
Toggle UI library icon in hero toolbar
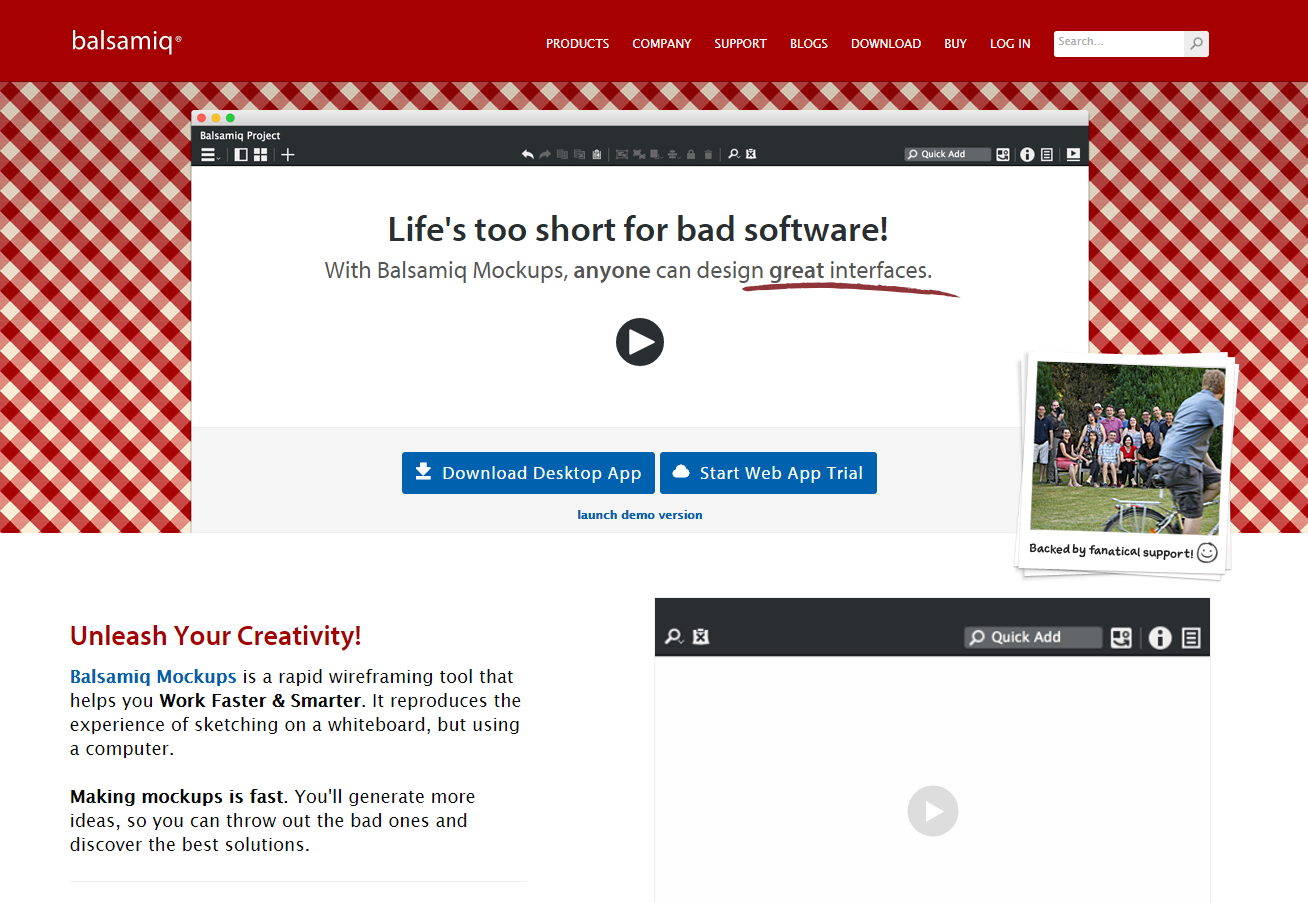(1003, 155)
